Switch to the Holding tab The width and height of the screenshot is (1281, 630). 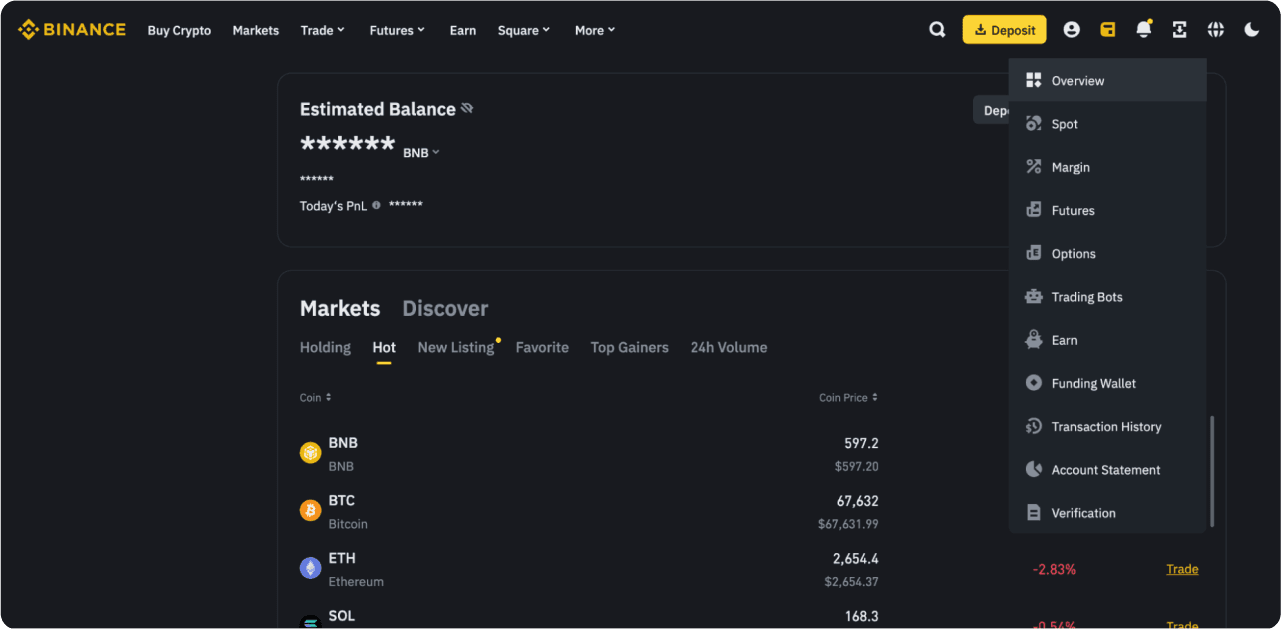coord(325,348)
